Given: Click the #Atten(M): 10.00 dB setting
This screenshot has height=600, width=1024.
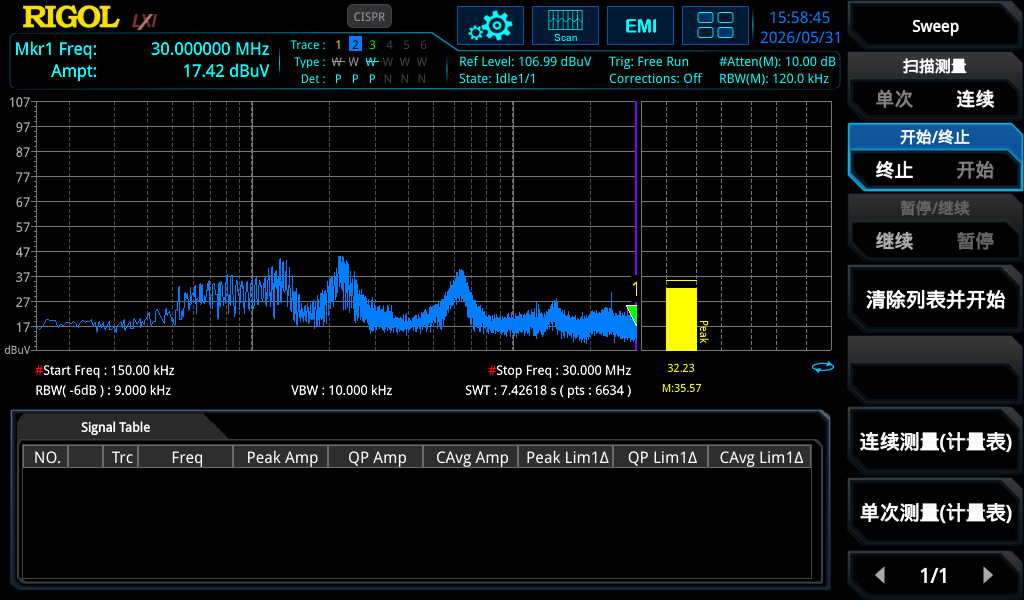Looking at the screenshot, I should pos(777,61).
